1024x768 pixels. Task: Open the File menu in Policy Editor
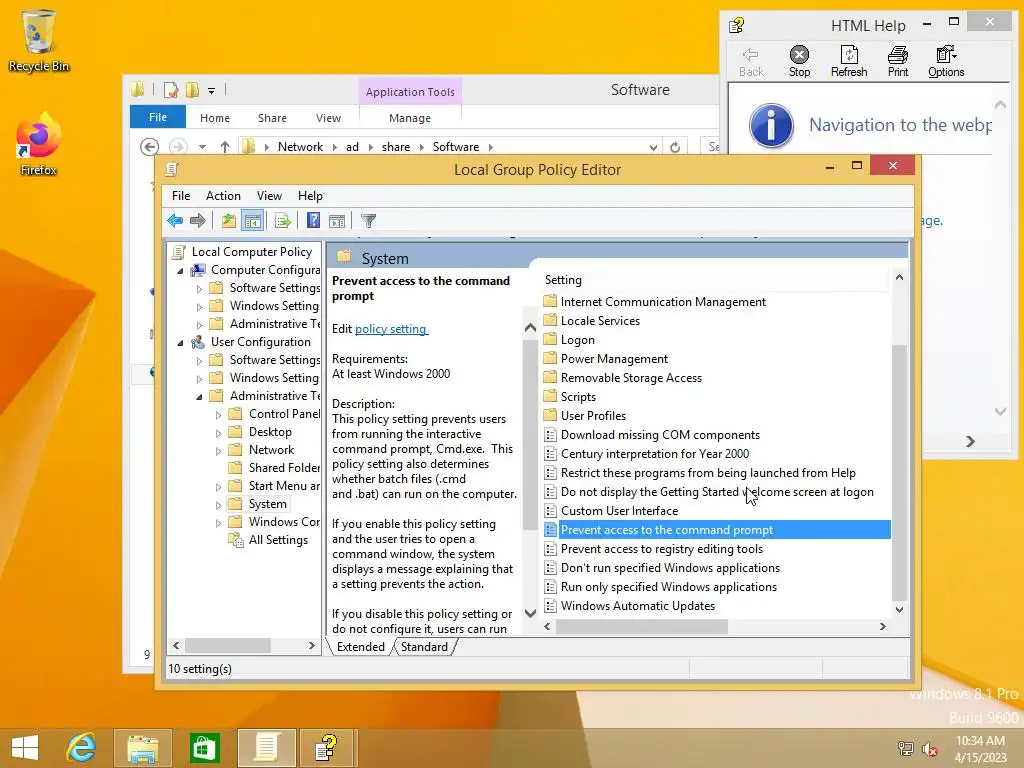click(x=181, y=196)
